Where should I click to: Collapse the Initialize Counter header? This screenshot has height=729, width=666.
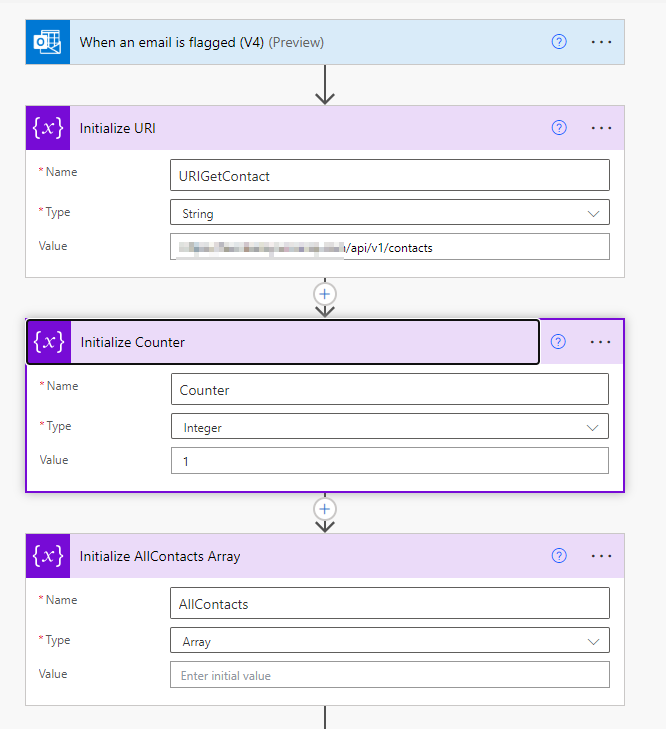[x=300, y=342]
